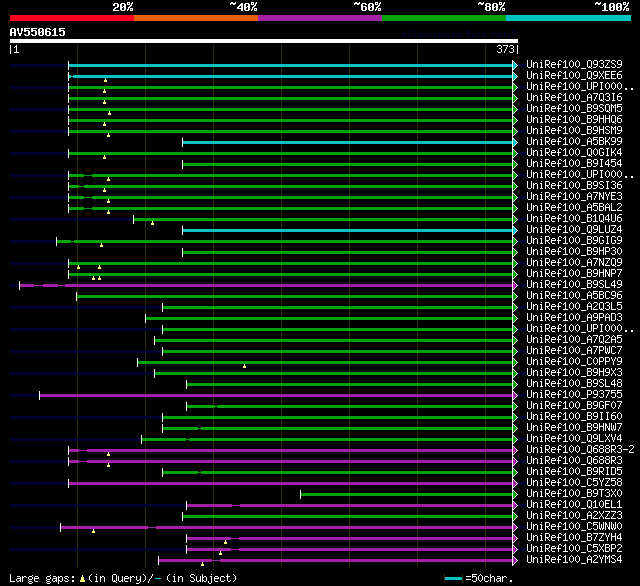This screenshot has height=586, width=640.
Task: Click the UniRef100_Q9LXV4 label
Action: (x=574, y=439)
